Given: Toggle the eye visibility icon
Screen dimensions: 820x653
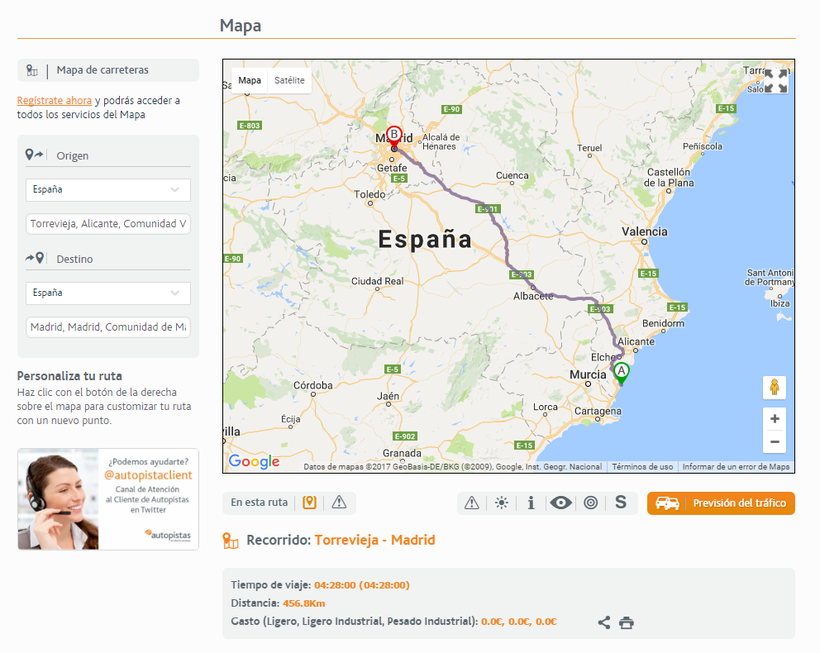Looking at the screenshot, I should click(x=561, y=503).
